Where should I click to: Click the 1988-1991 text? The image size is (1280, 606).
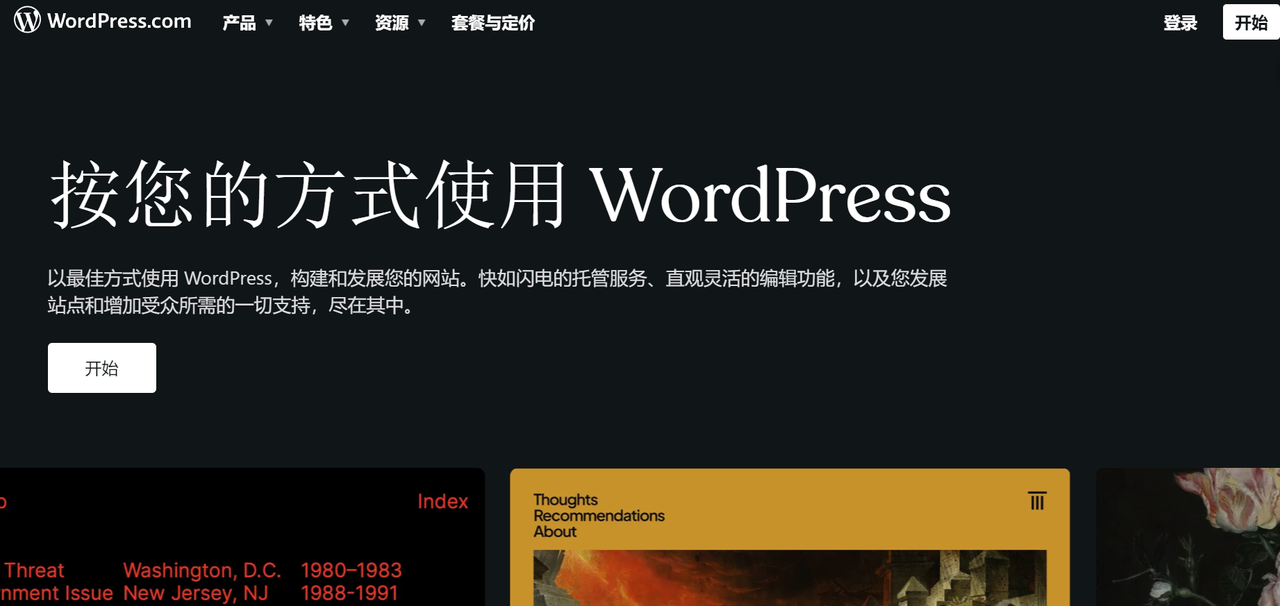(349, 594)
